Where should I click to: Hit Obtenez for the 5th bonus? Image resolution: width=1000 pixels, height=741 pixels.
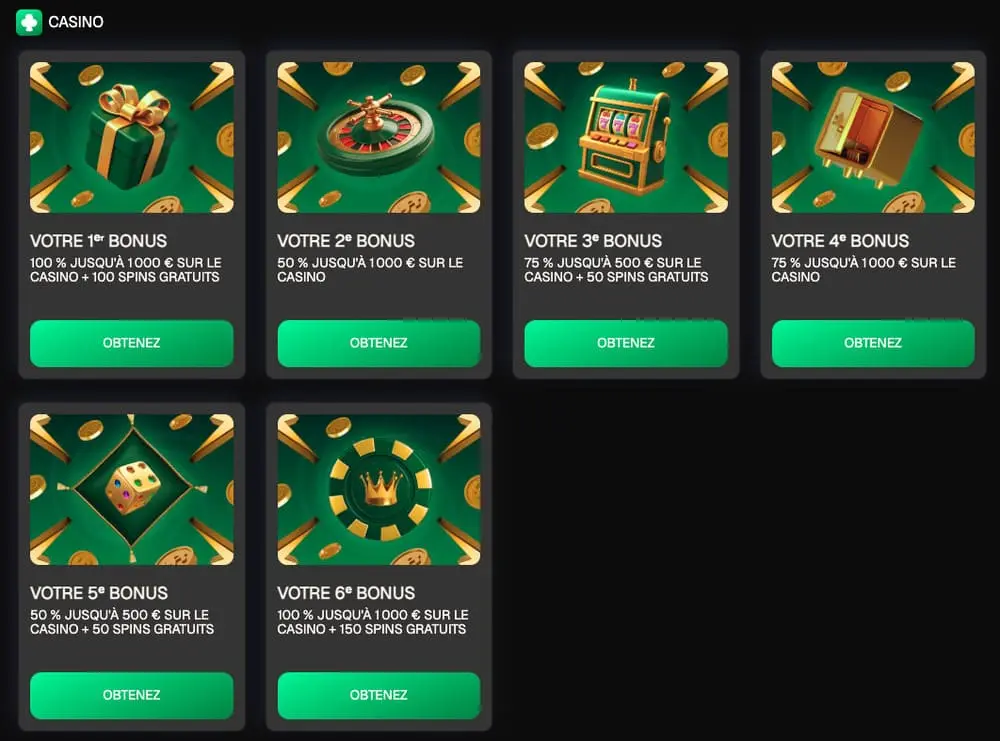pyautogui.click(x=132, y=695)
